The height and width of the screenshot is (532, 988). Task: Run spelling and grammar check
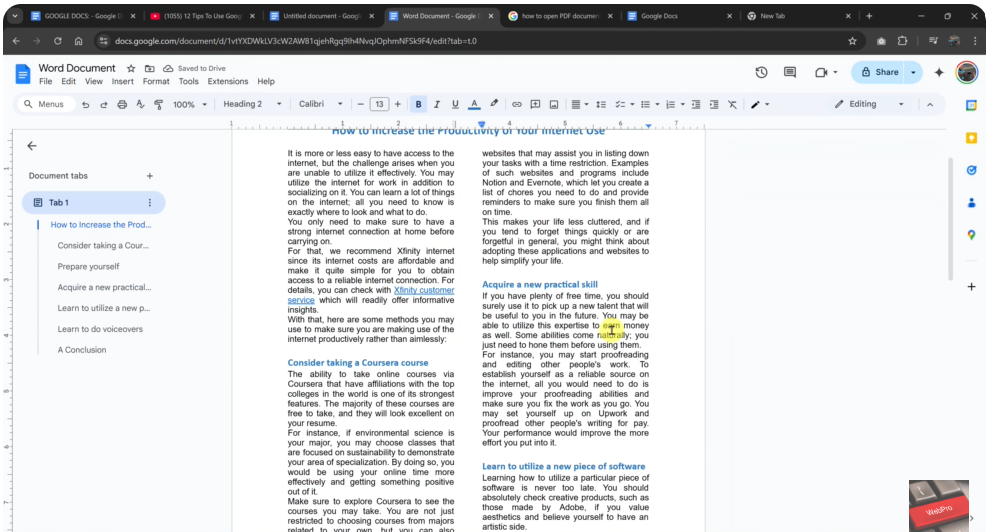click(140, 105)
